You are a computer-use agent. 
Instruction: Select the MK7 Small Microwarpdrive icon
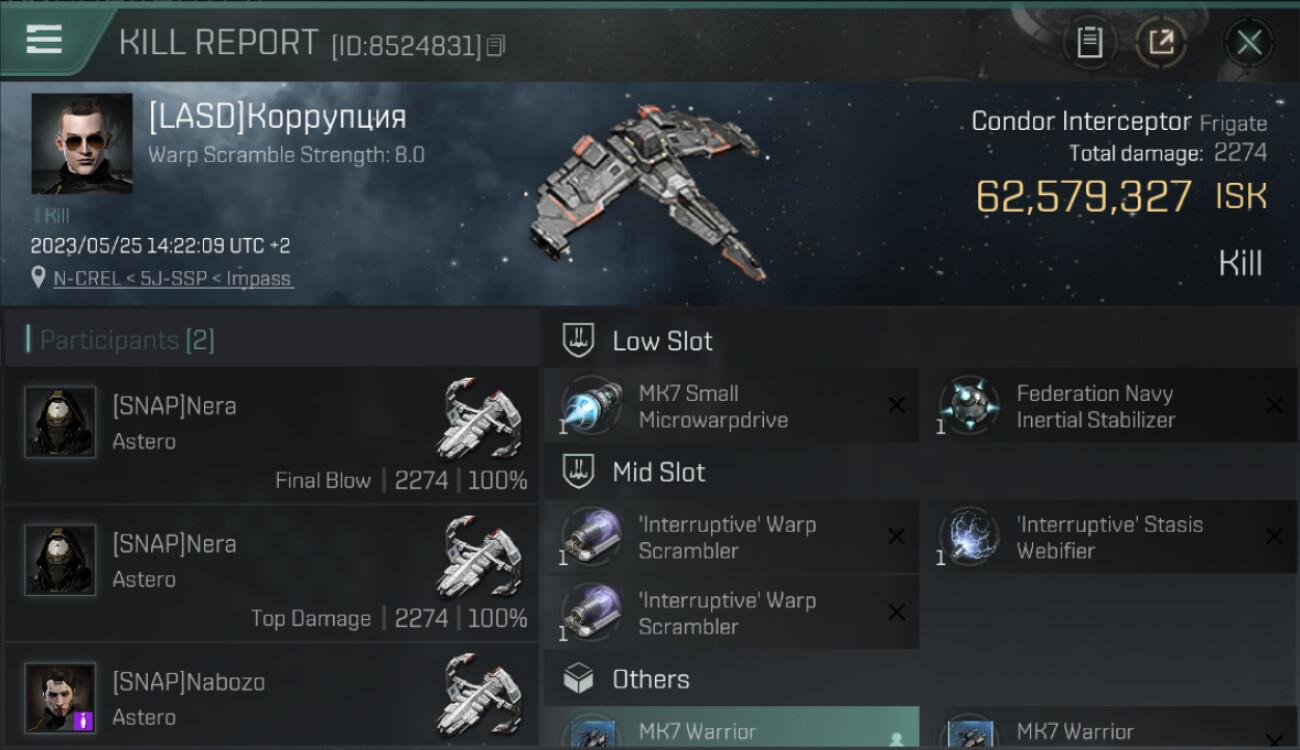[592, 406]
